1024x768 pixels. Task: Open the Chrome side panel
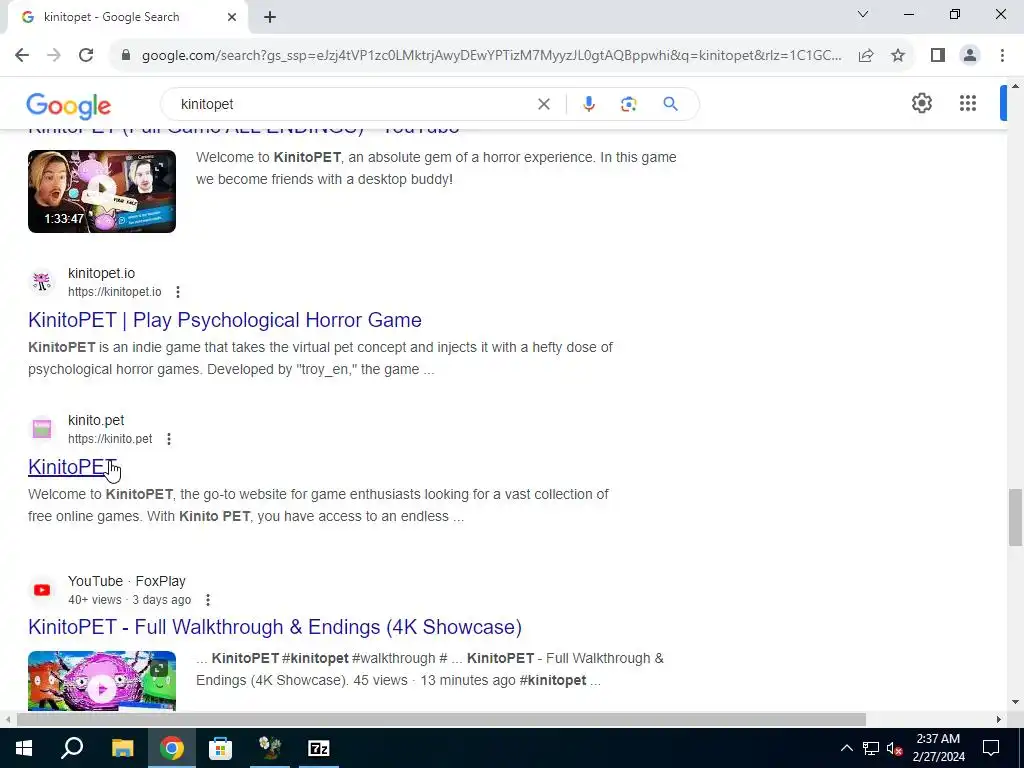coord(938,56)
